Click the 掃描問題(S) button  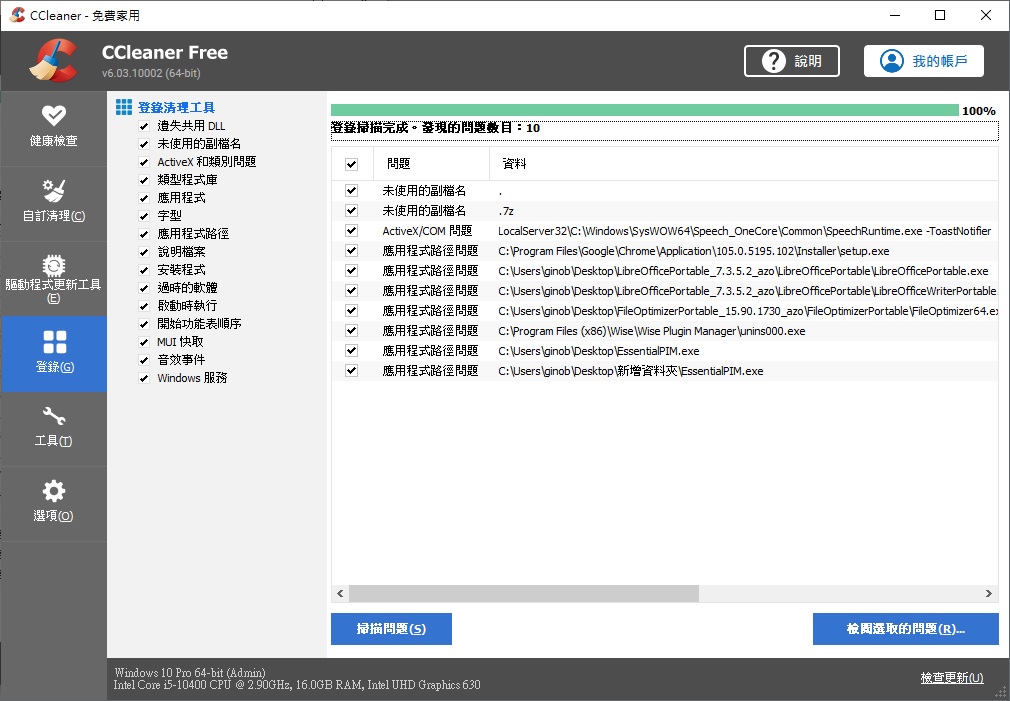(391, 629)
